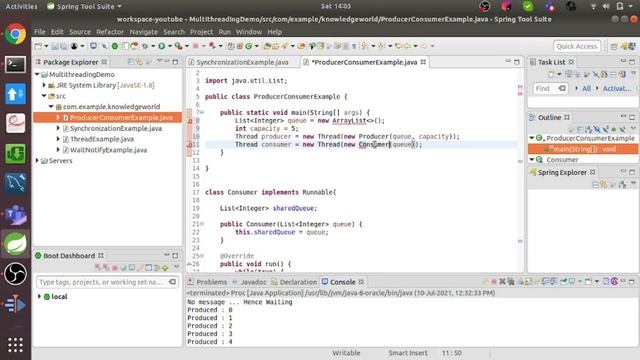Open Google Chrome from the dock
This screenshot has width=640, height=360.
pyautogui.click(x=16, y=34)
